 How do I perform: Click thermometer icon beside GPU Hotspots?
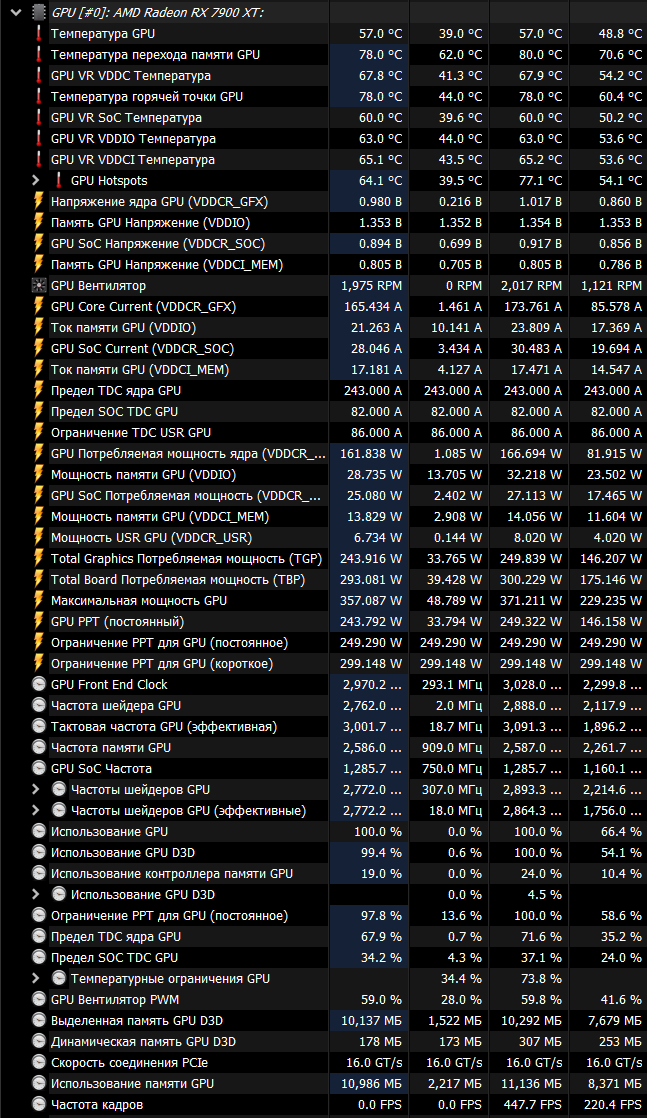pos(59,180)
